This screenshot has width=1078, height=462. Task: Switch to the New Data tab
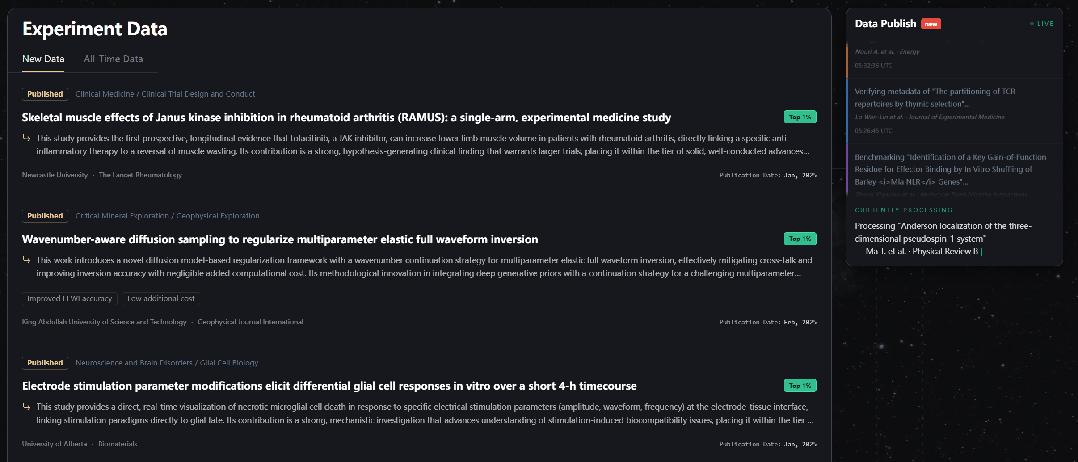pos(43,59)
